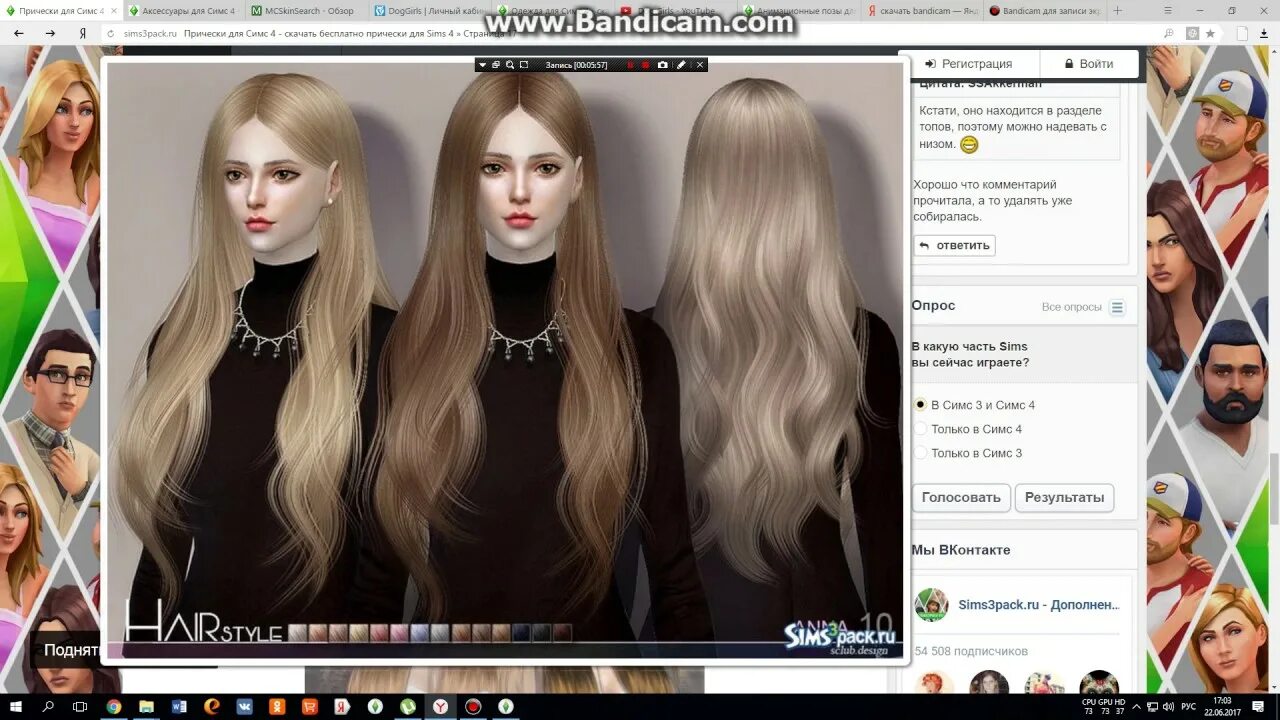Open File Explorer from the taskbar
Image resolution: width=1280 pixels, height=720 pixels.
[147, 707]
